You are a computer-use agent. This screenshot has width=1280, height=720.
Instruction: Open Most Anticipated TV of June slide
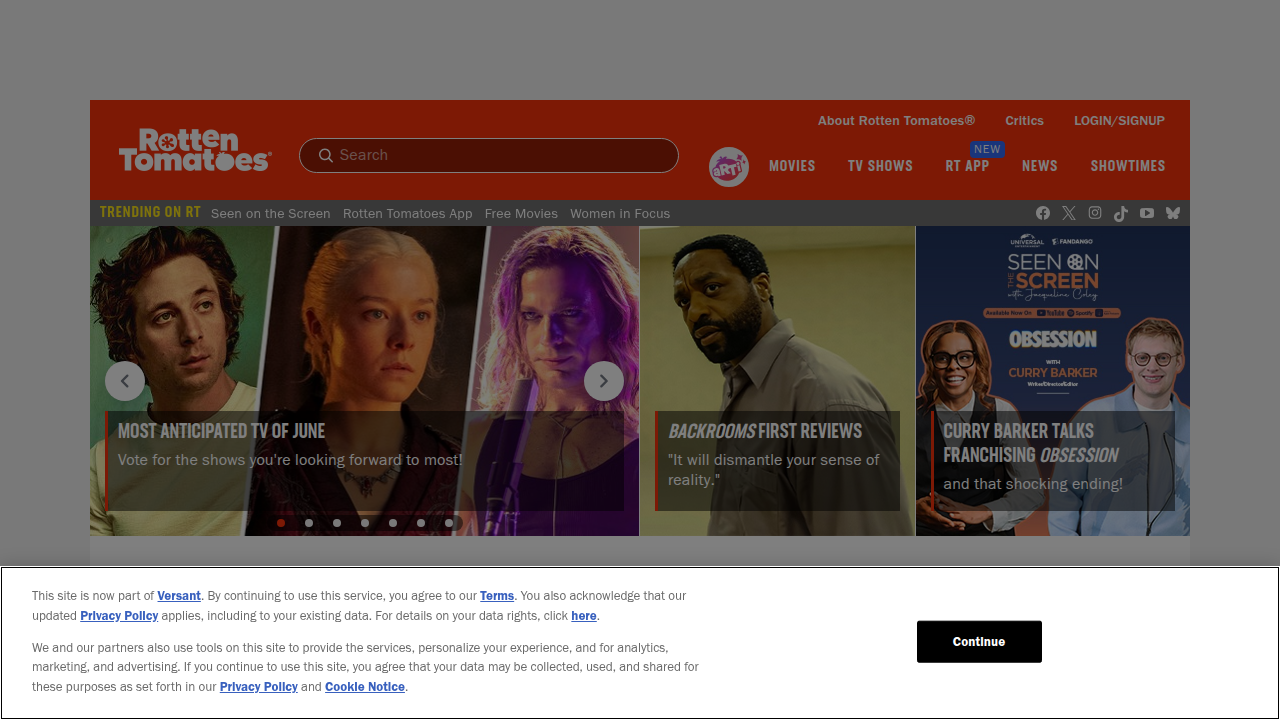(364, 381)
